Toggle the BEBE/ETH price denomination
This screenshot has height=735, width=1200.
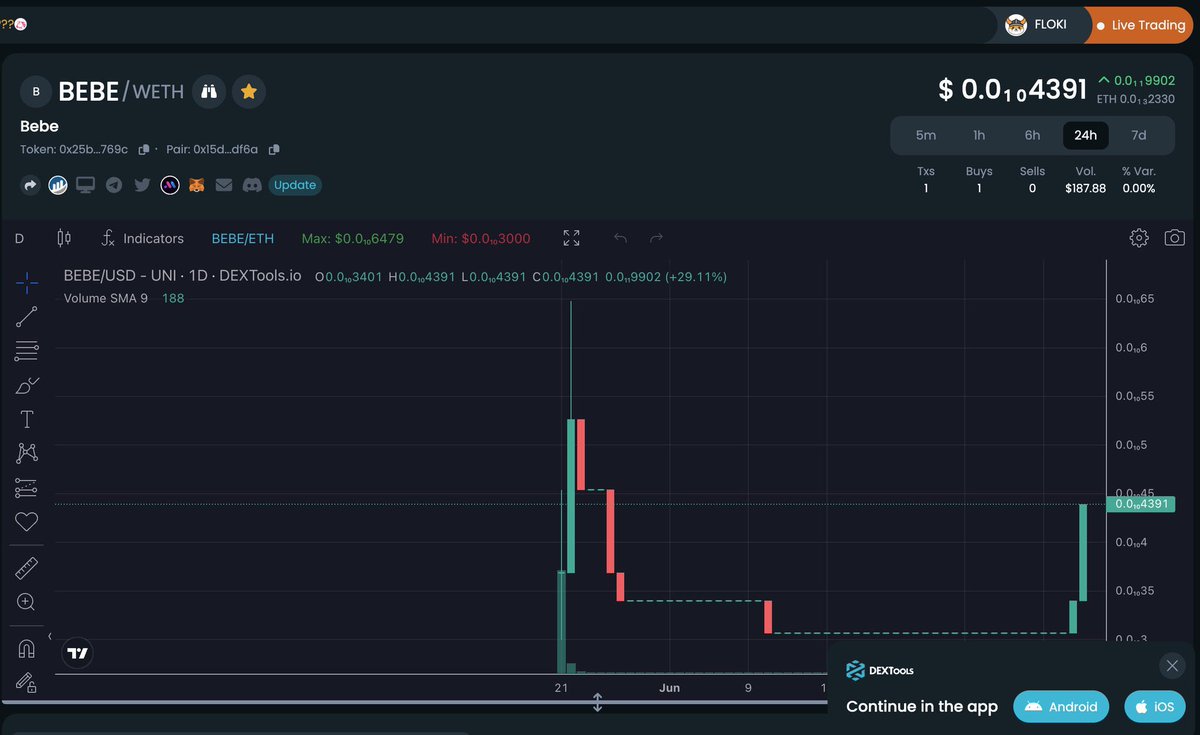coord(243,238)
